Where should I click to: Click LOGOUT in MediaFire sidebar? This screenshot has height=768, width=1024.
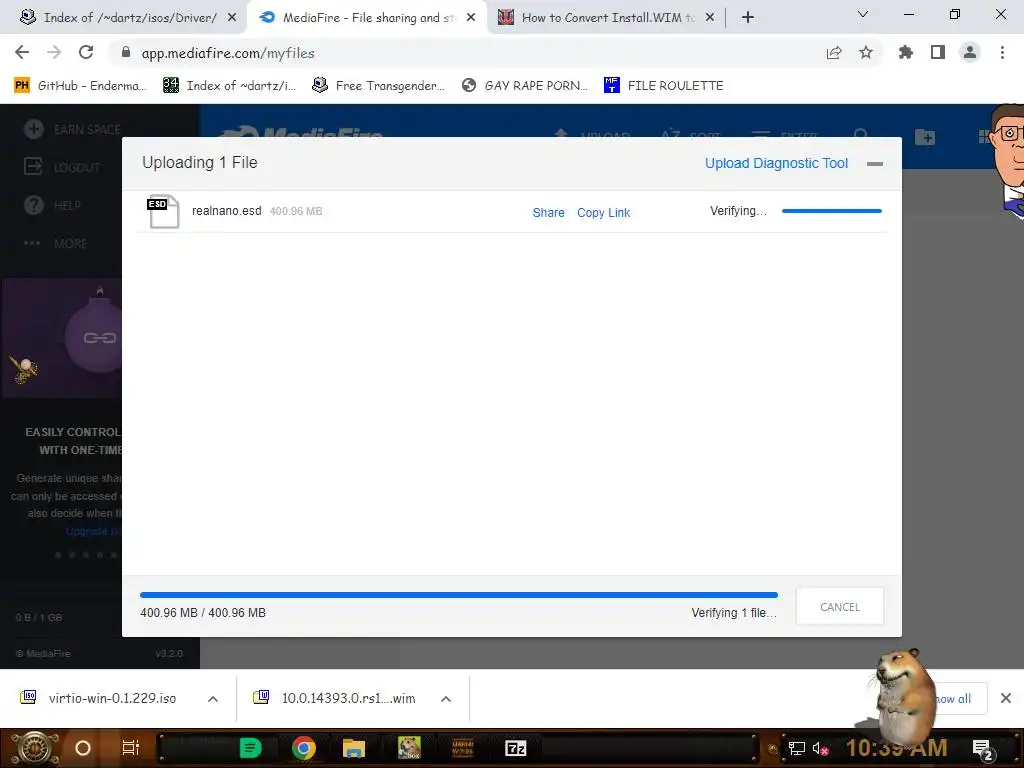(x=62, y=167)
